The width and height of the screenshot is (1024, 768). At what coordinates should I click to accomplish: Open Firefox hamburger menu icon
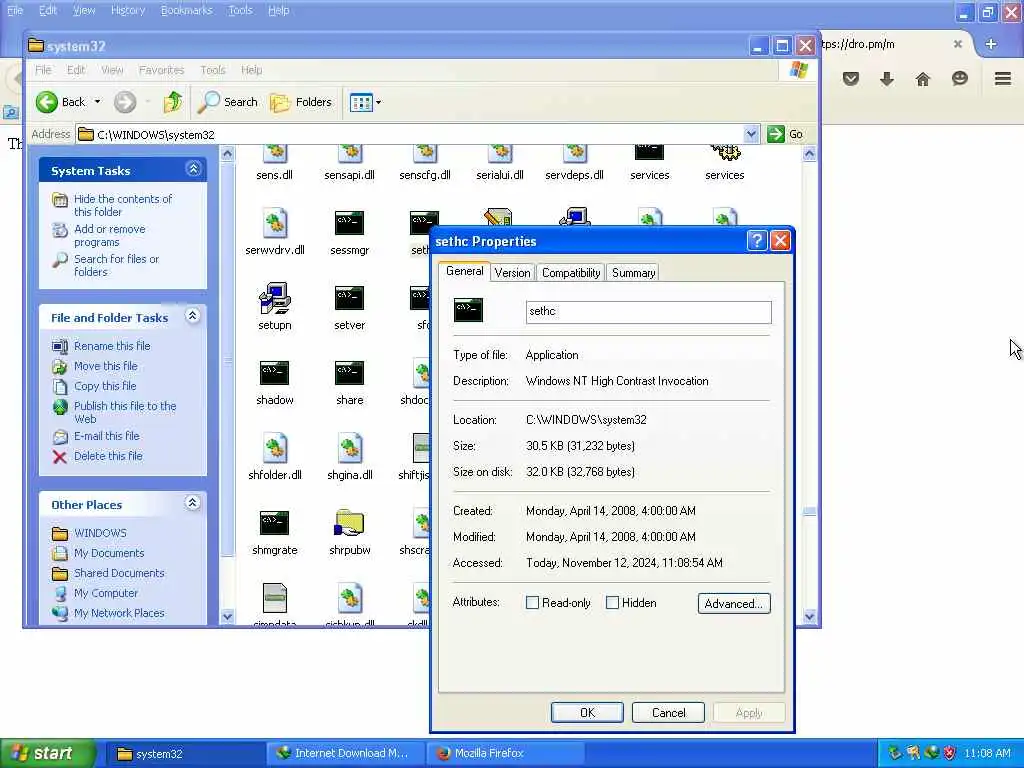[1002, 79]
